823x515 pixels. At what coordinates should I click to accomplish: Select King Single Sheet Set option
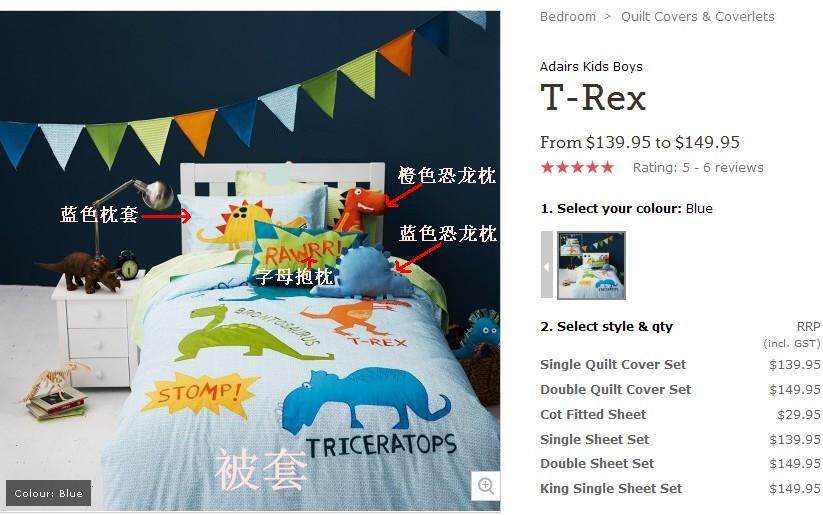[x=611, y=489]
